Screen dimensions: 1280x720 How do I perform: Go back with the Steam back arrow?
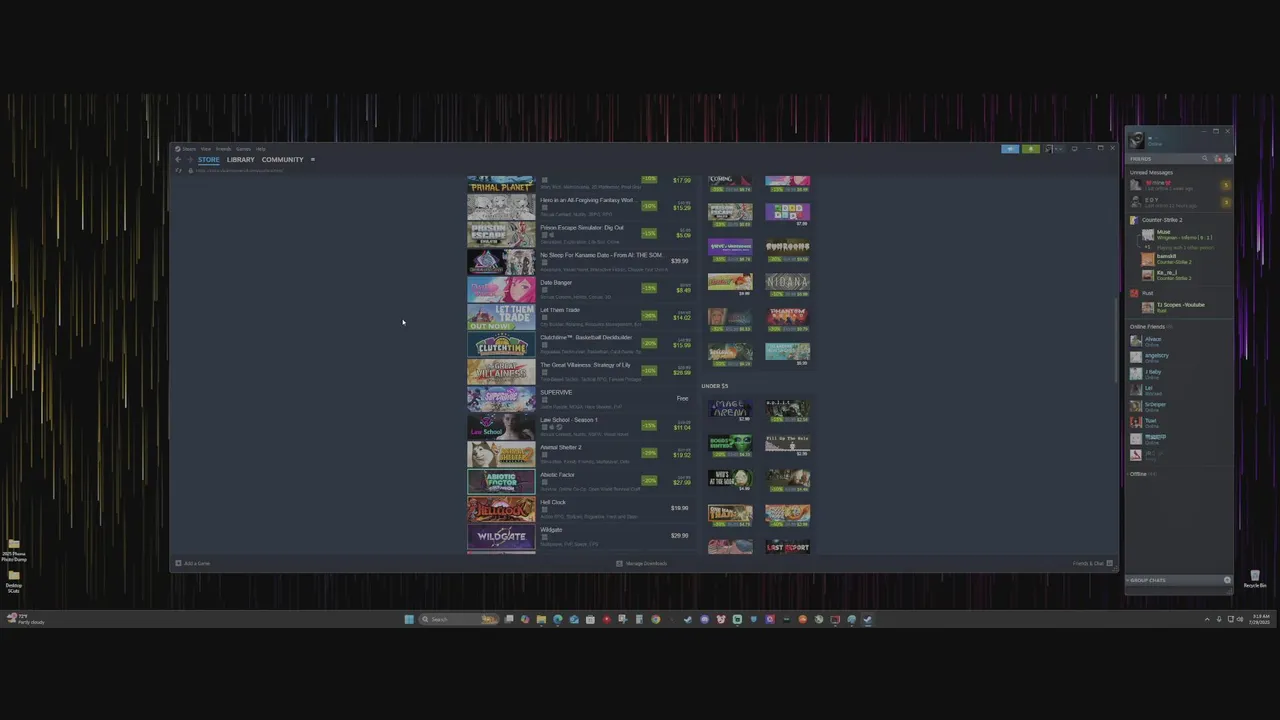click(x=178, y=160)
